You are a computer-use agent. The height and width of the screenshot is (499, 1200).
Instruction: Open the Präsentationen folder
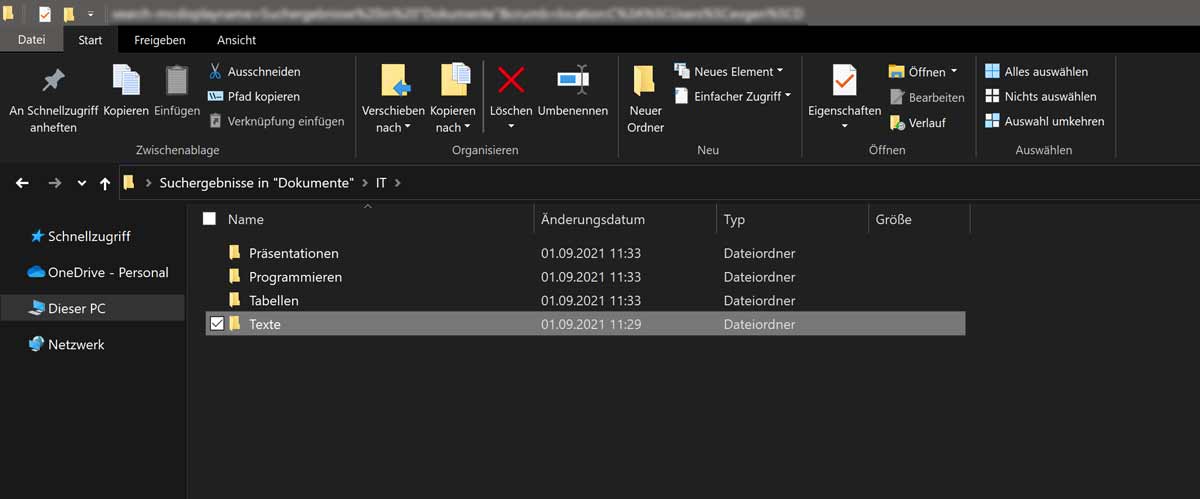tap(293, 254)
